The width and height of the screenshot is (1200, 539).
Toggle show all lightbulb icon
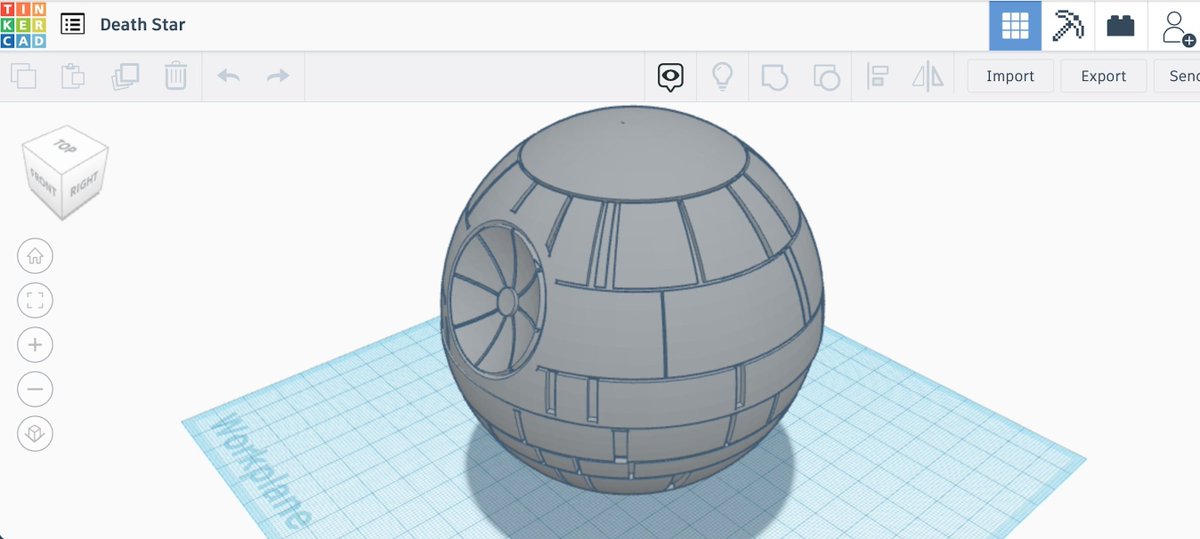(722, 76)
